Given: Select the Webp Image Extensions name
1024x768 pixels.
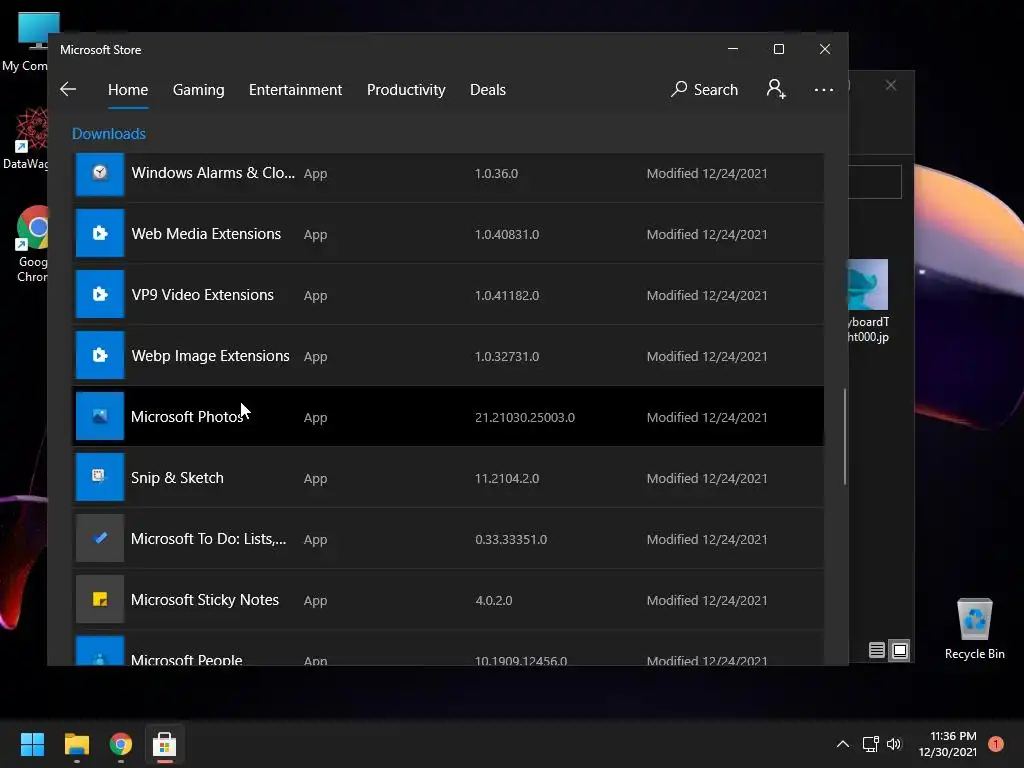Looking at the screenshot, I should tap(210, 356).
